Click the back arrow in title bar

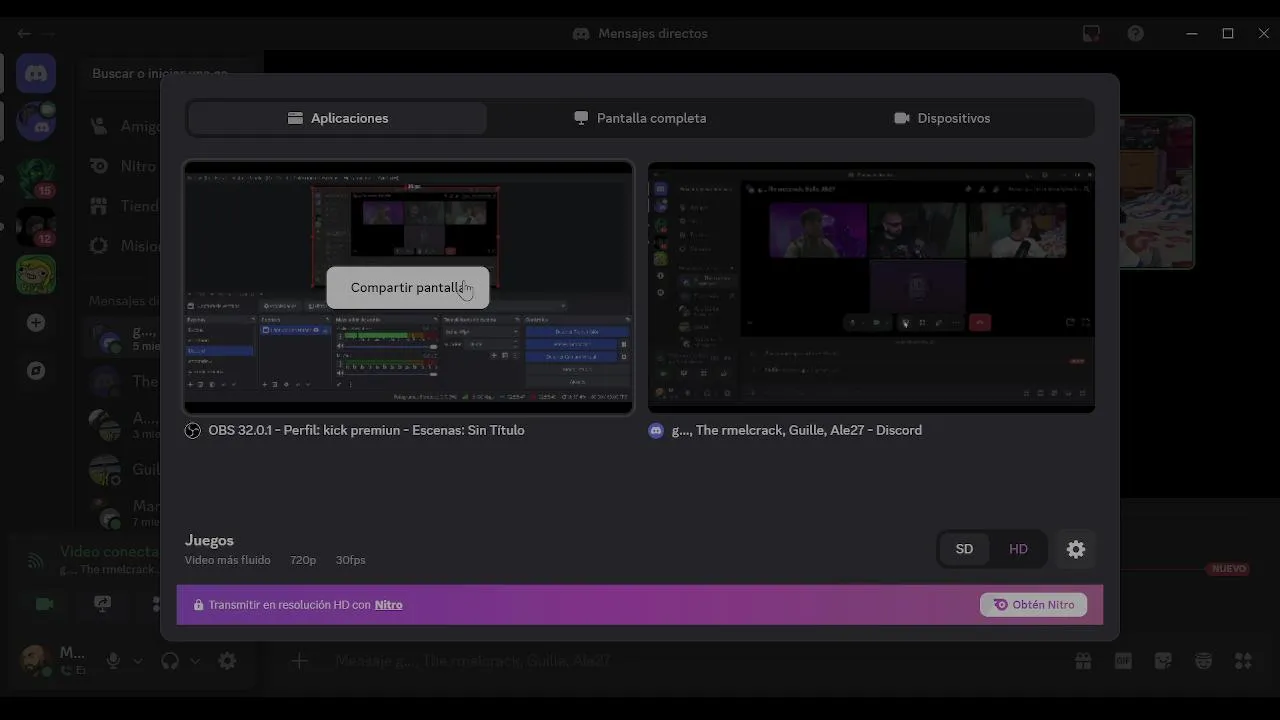pyautogui.click(x=24, y=33)
